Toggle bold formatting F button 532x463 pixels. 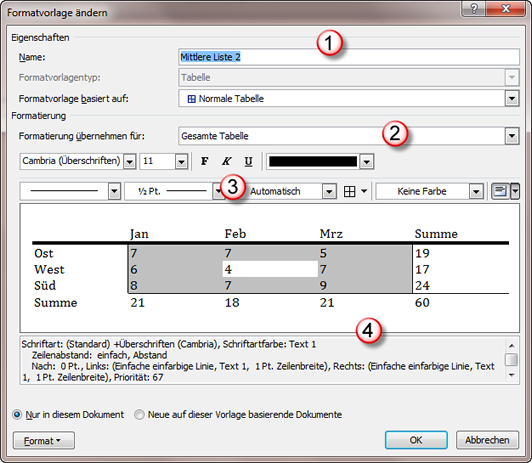point(205,161)
